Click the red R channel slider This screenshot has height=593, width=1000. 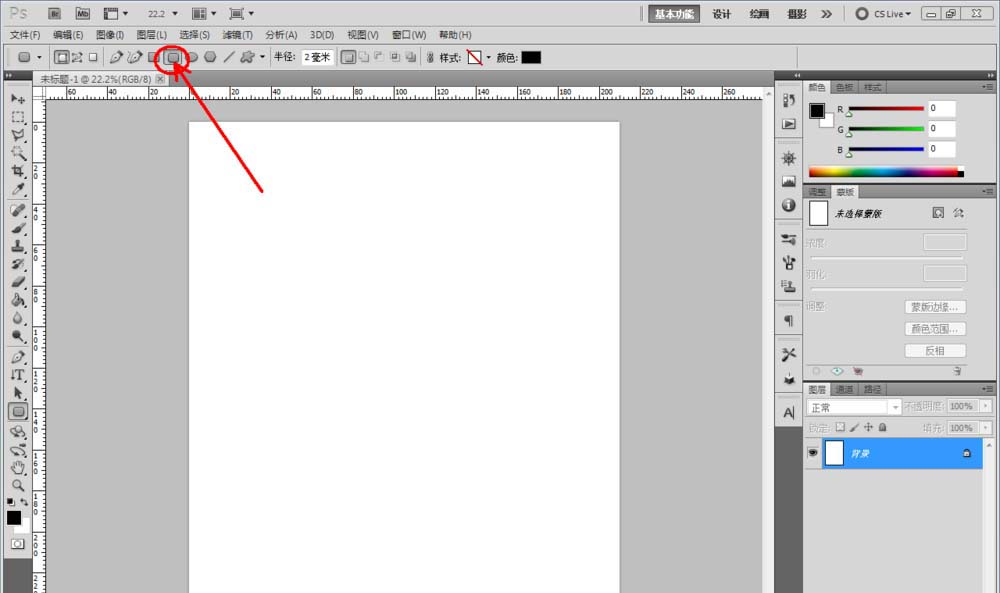click(x=885, y=109)
